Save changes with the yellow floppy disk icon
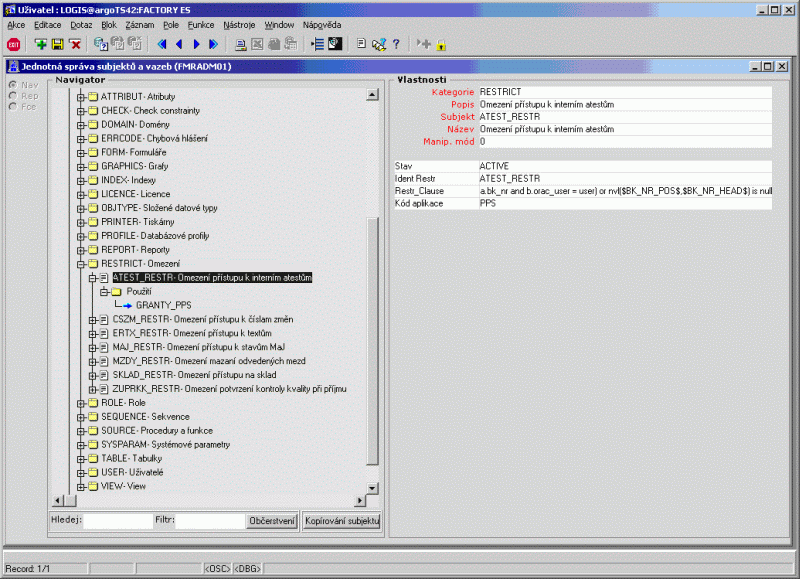Viewport: 800px width, 579px height. 58,45
